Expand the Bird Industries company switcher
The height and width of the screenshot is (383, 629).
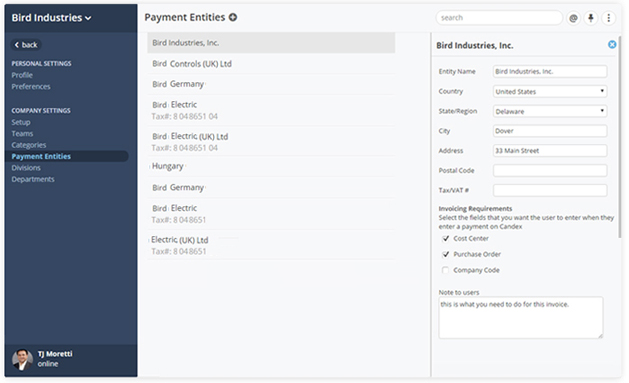coord(51,18)
